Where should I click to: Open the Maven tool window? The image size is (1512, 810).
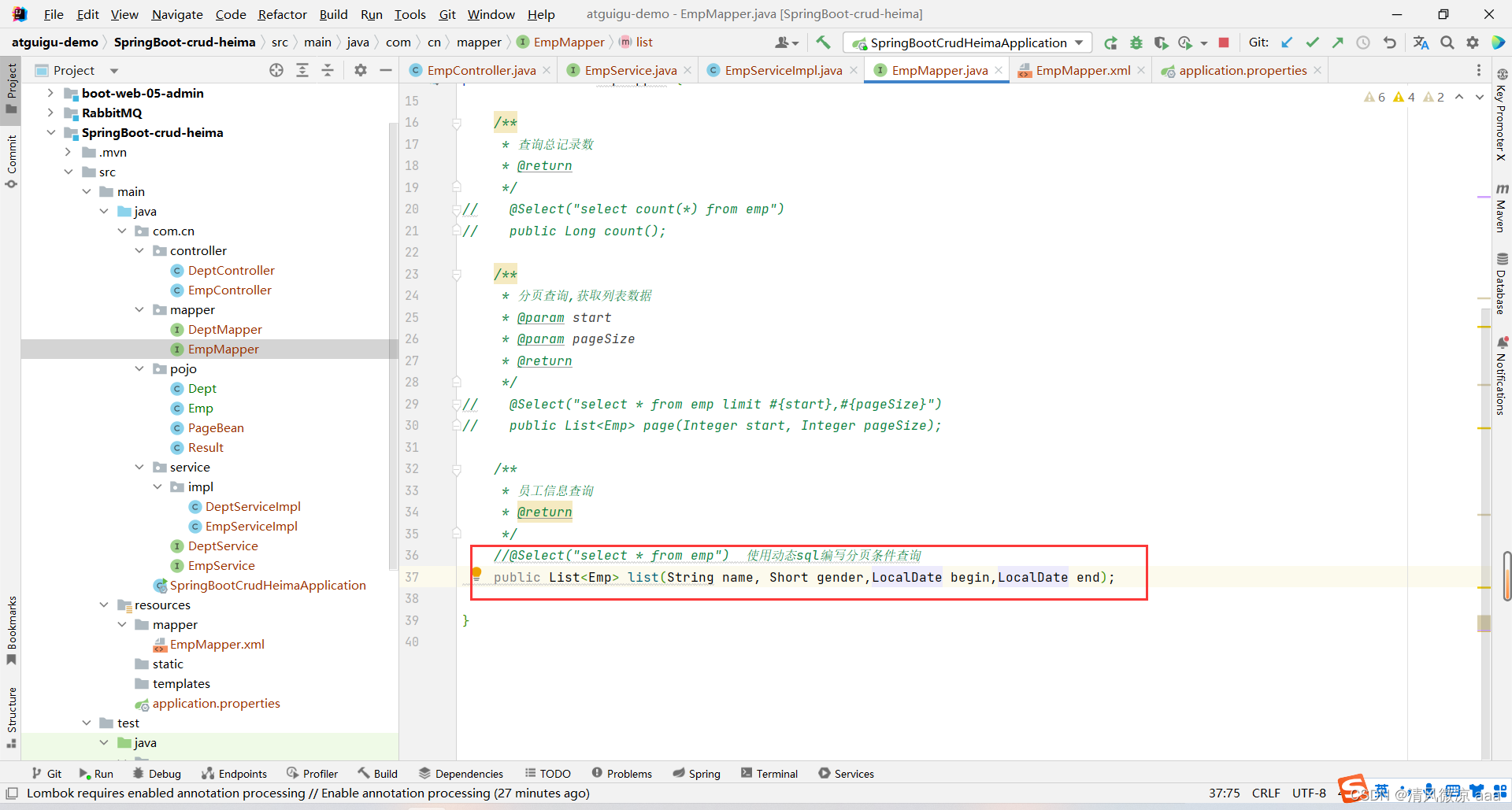point(1502,208)
